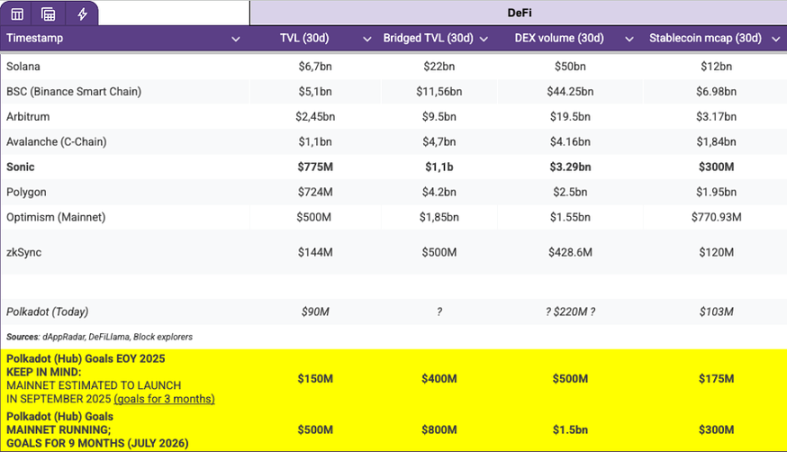Select the Polygon row name cell
This screenshot has height=452, width=787.
26,192
